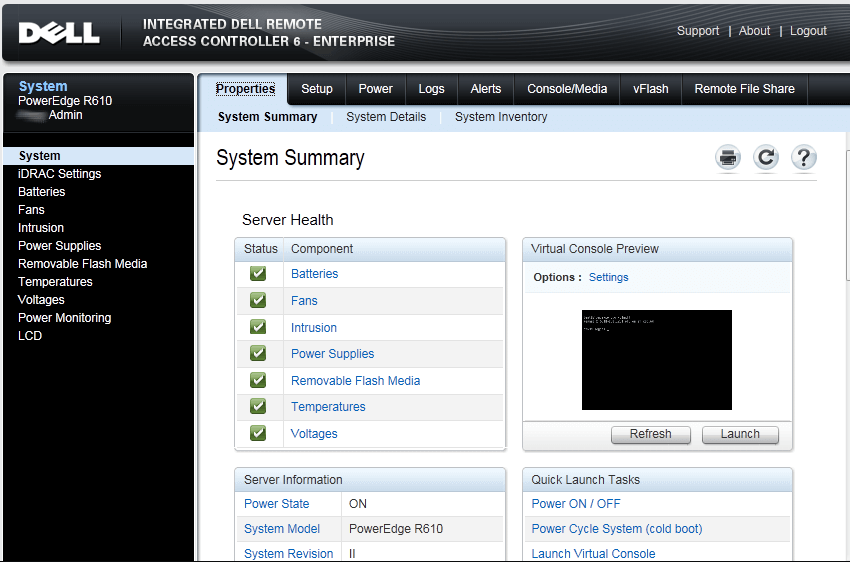Click the System heading in sidebar header

(43, 86)
